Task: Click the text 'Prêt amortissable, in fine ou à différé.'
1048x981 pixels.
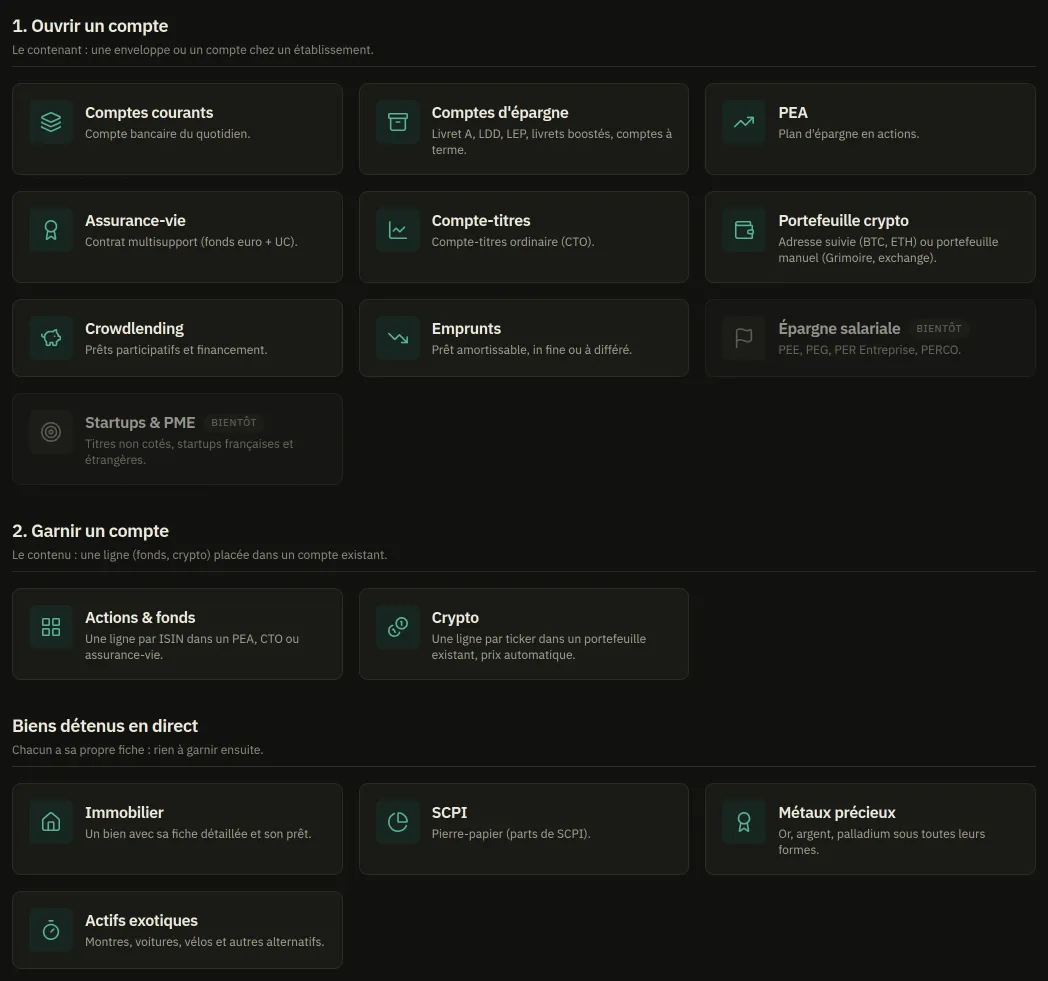Action: [531, 350]
